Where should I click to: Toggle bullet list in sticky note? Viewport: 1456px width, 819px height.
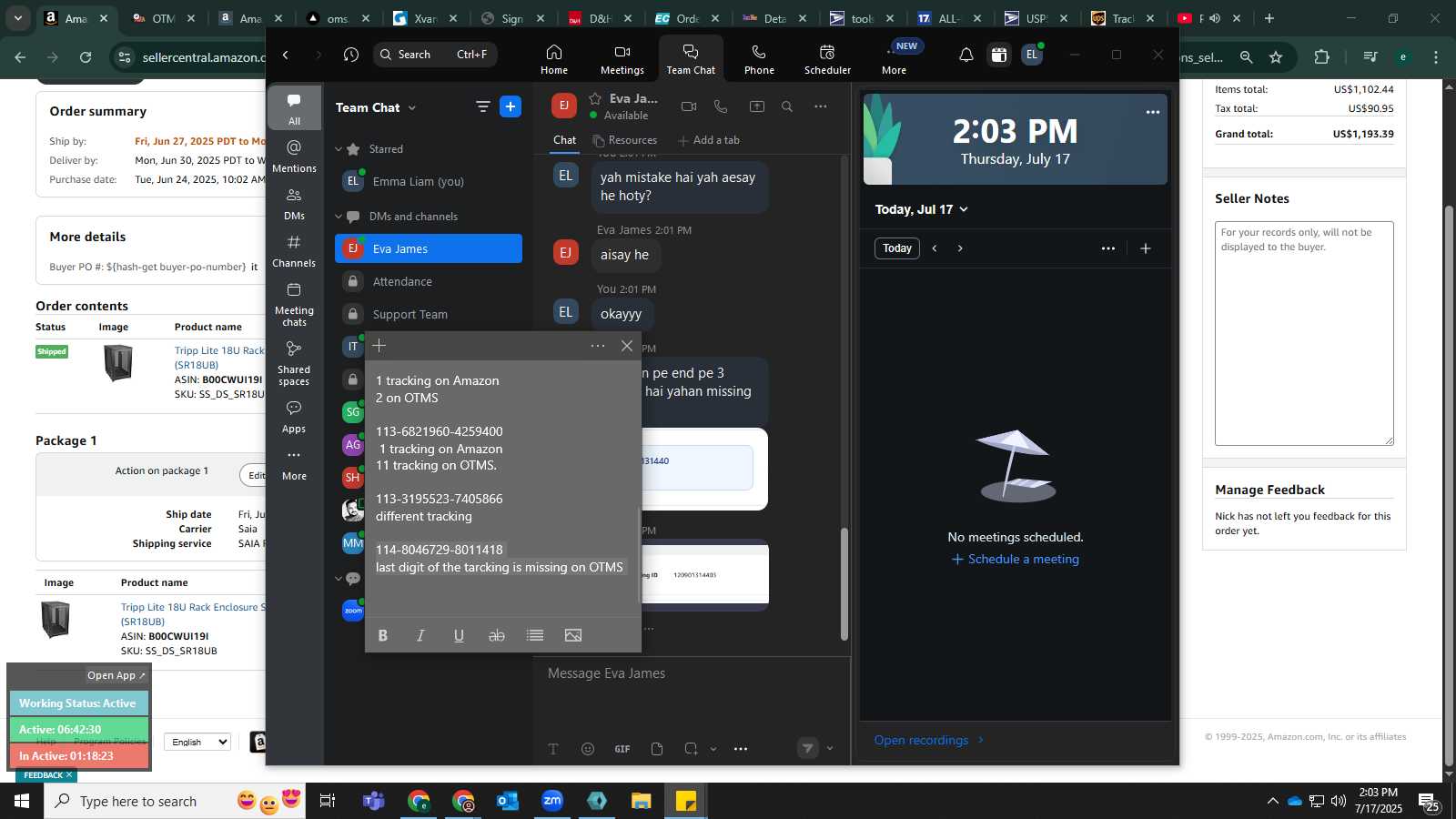tap(535, 635)
